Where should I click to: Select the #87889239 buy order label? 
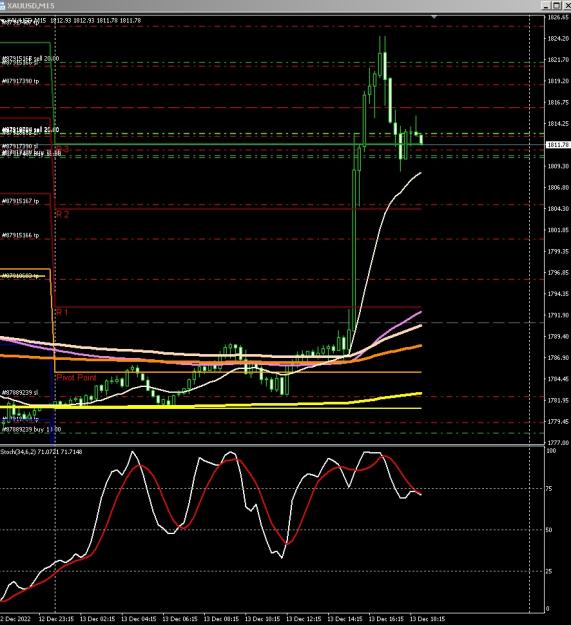[x=31, y=429]
